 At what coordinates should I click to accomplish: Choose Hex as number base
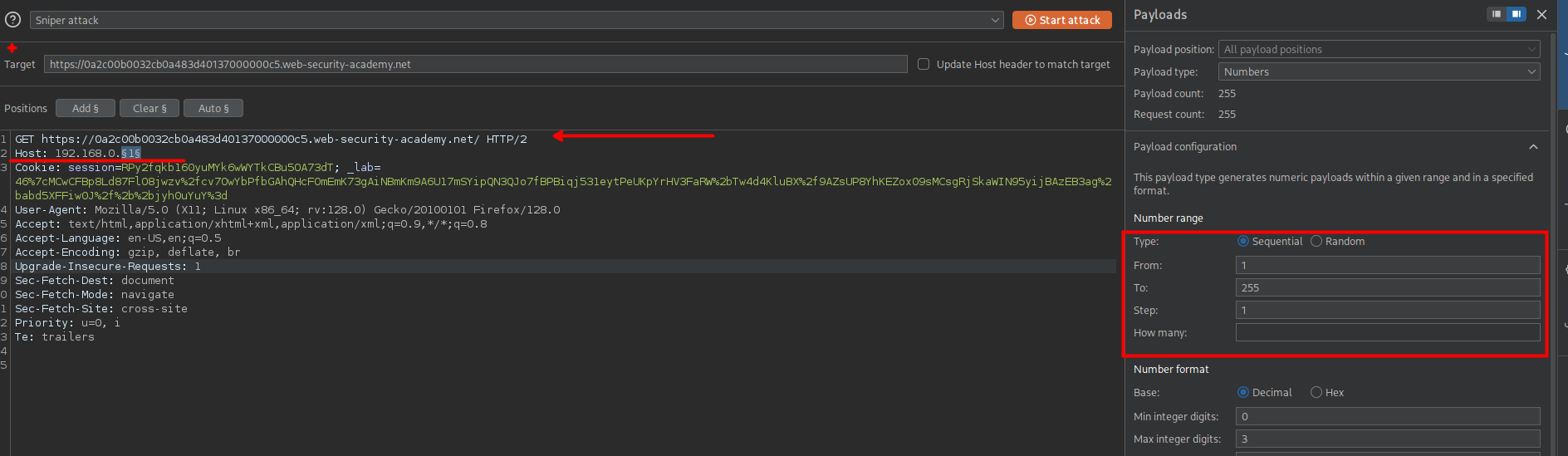click(1316, 392)
